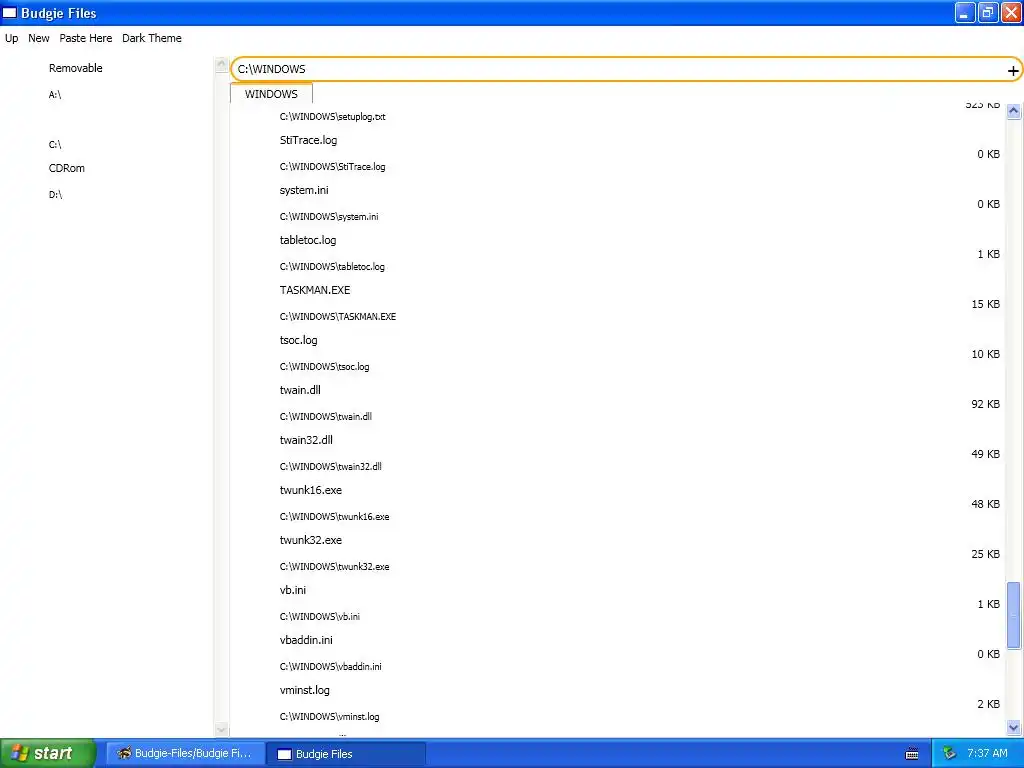Open the Windows Start menu
Image resolution: width=1024 pixels, height=768 pixels.
click(x=47, y=753)
